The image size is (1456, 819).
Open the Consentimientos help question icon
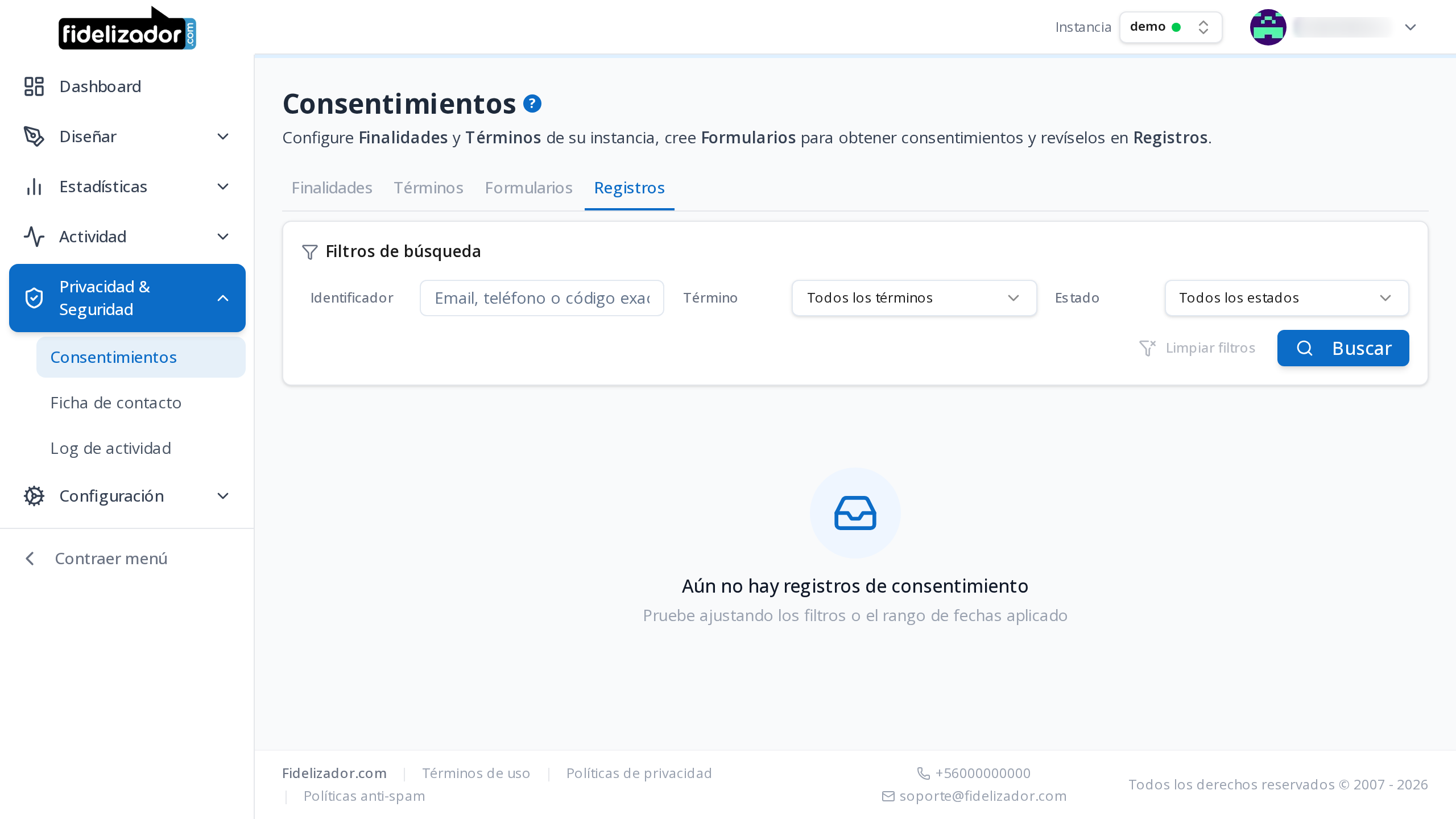[x=532, y=104]
